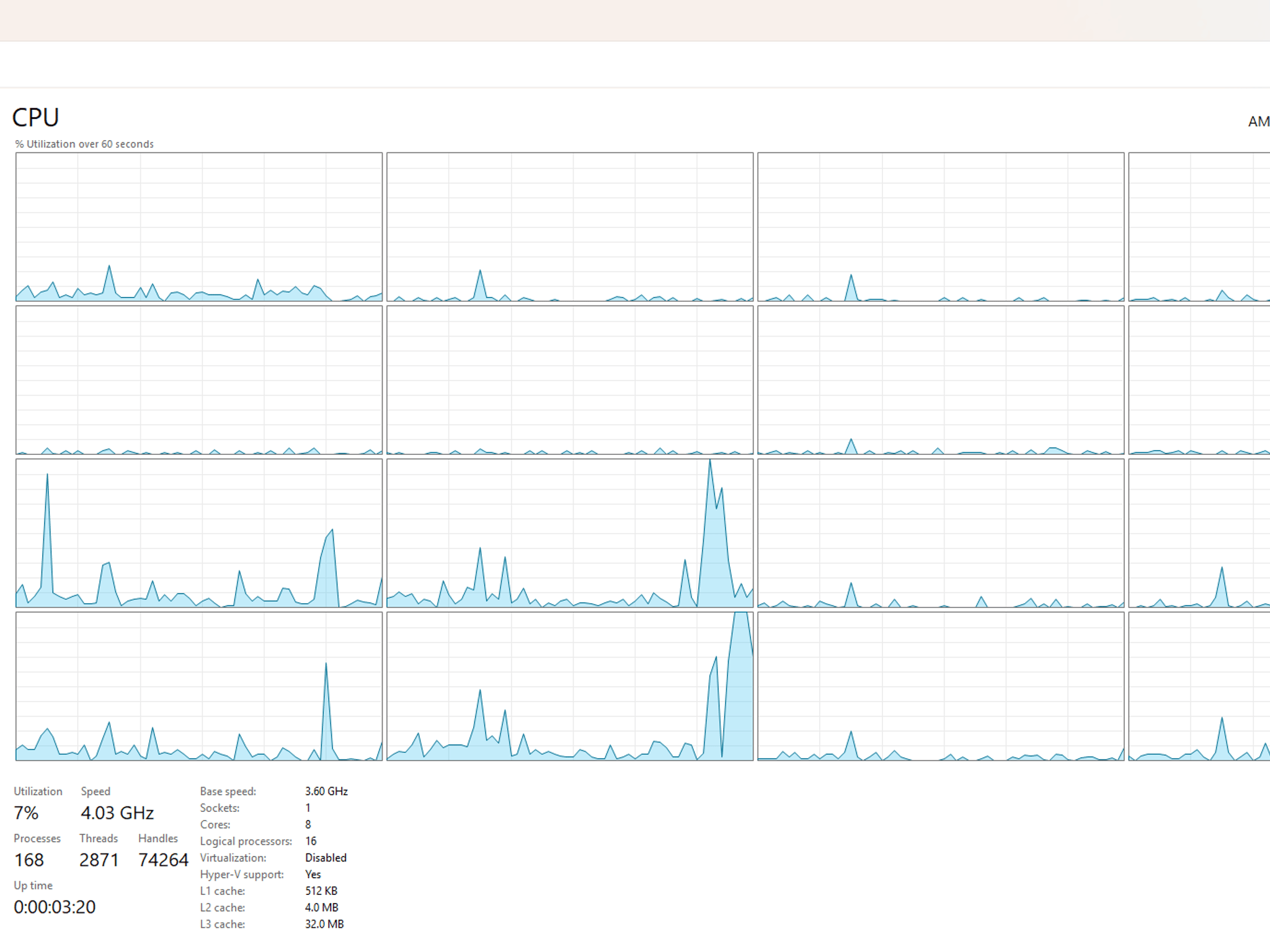Click the Virtualization status 'Disabled'
The image size is (1270, 952).
(326, 858)
